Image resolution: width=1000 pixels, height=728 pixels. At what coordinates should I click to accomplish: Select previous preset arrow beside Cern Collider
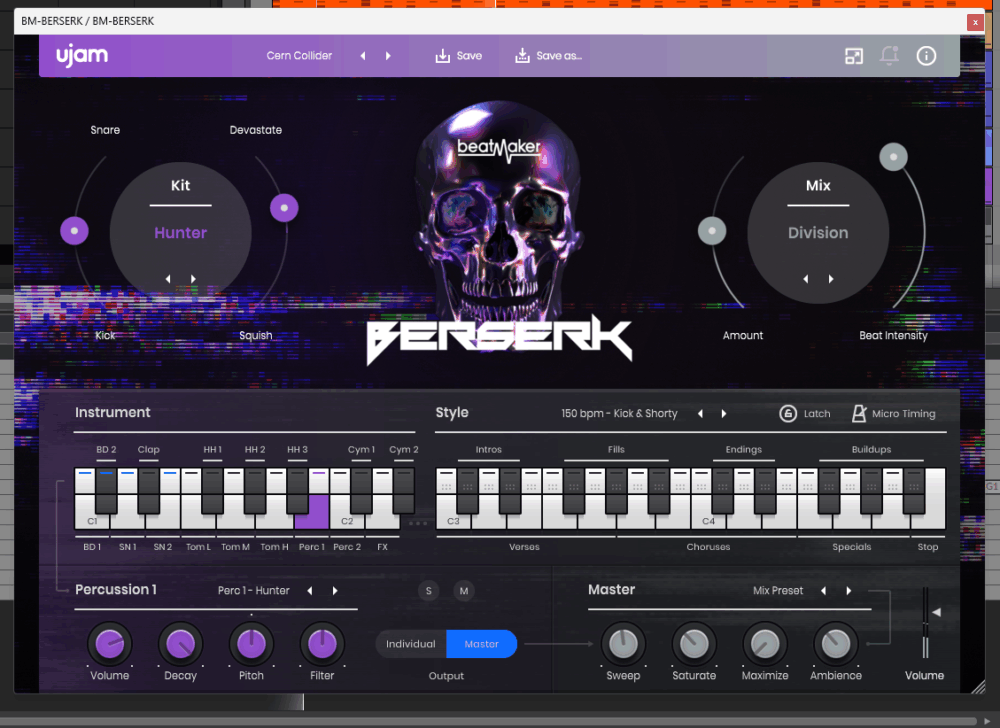[363, 56]
